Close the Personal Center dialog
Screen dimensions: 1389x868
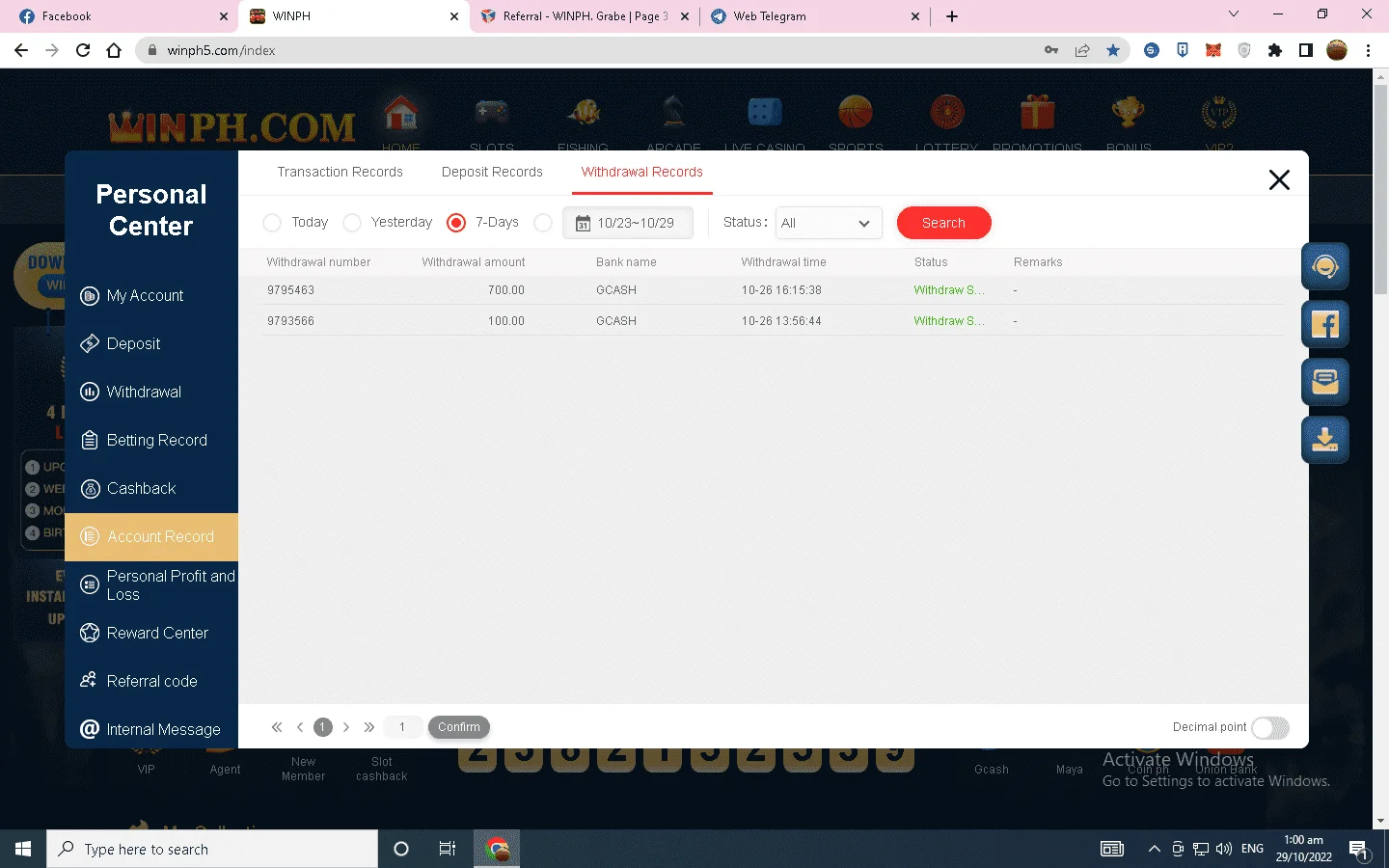coord(1279,179)
